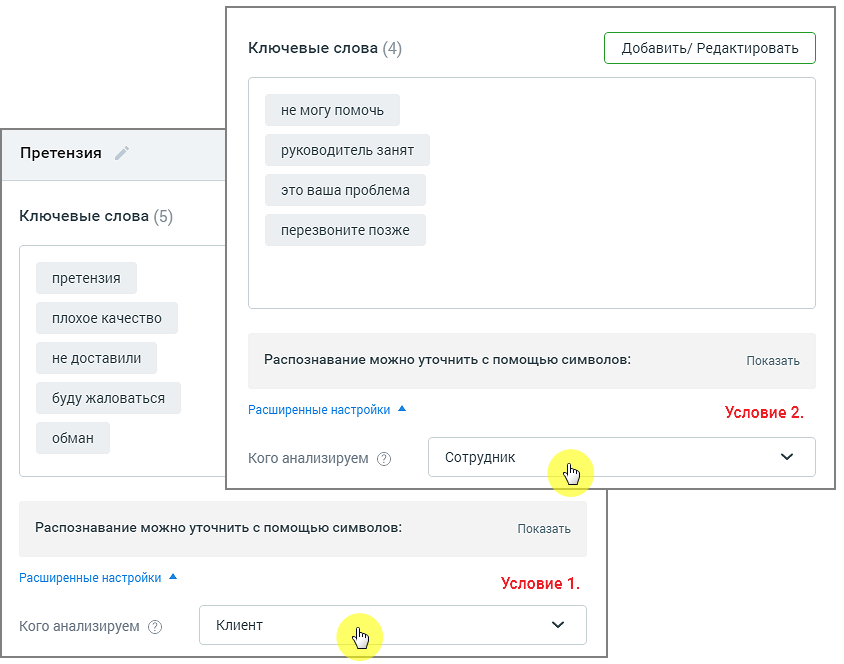Screen dimensions: 844x664
Task: Select the keyword chip 'не могу помочь'
Action: click(332, 110)
